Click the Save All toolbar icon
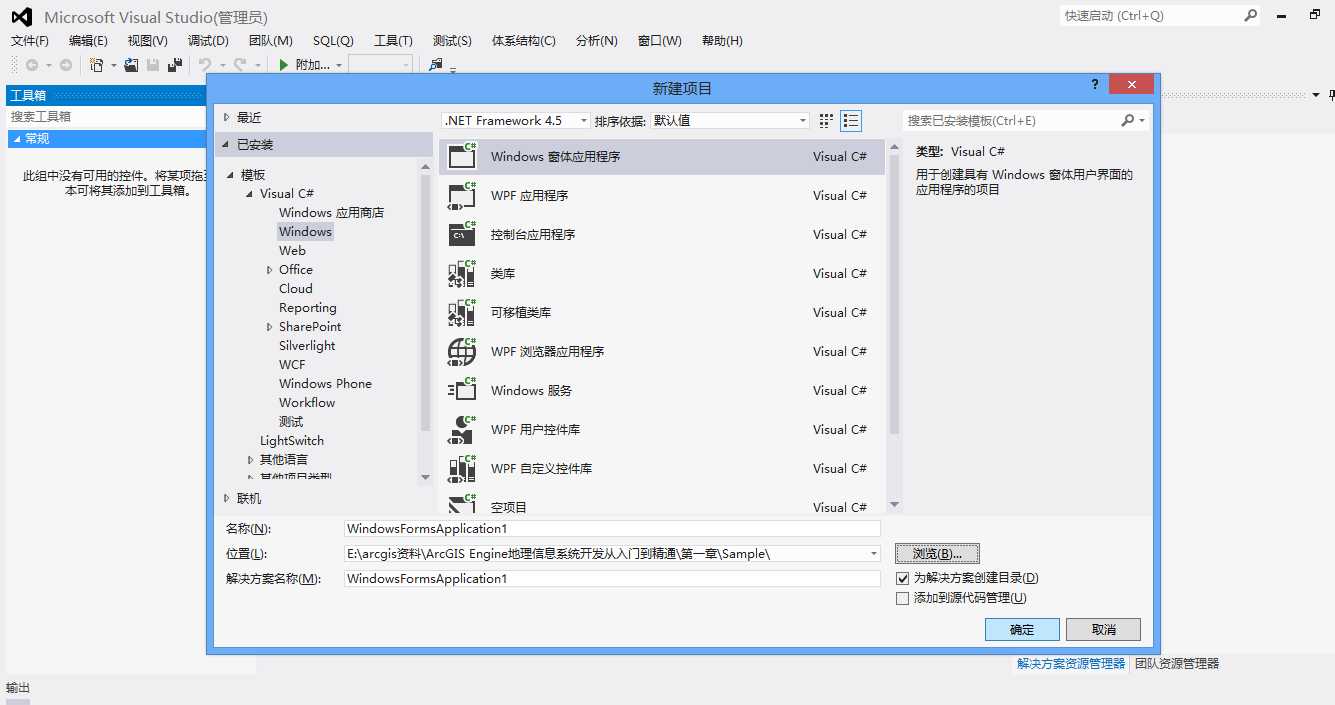Screen dimensions: 1335x705 tap(174, 65)
